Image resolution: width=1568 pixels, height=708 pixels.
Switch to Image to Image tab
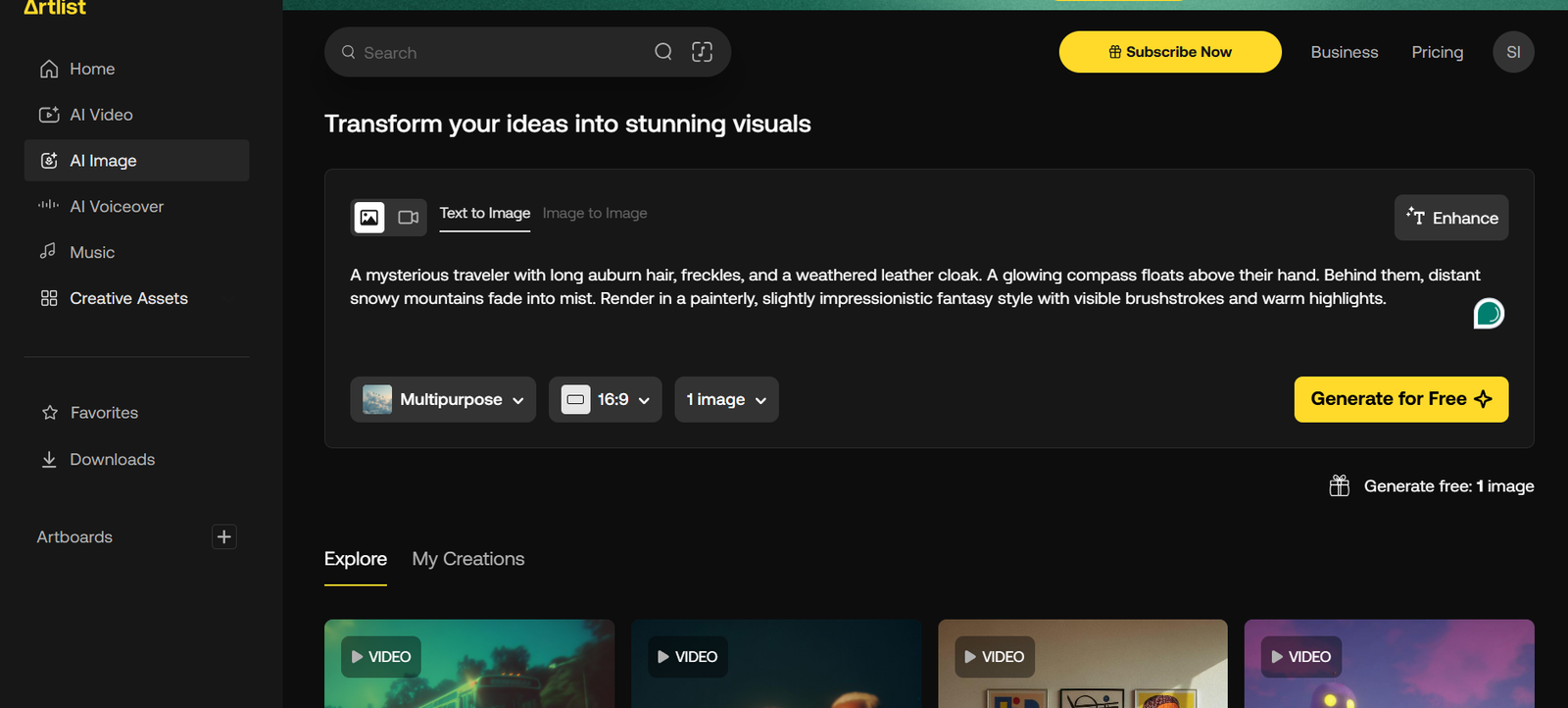tap(595, 214)
